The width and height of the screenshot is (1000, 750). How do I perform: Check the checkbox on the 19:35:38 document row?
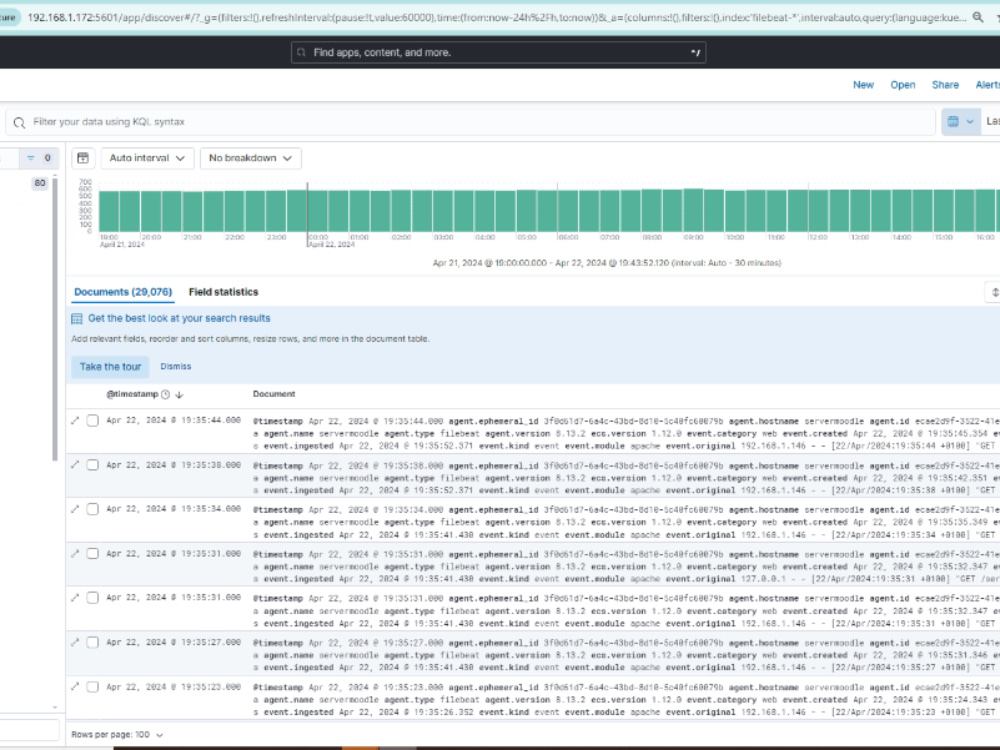[x=92, y=464]
